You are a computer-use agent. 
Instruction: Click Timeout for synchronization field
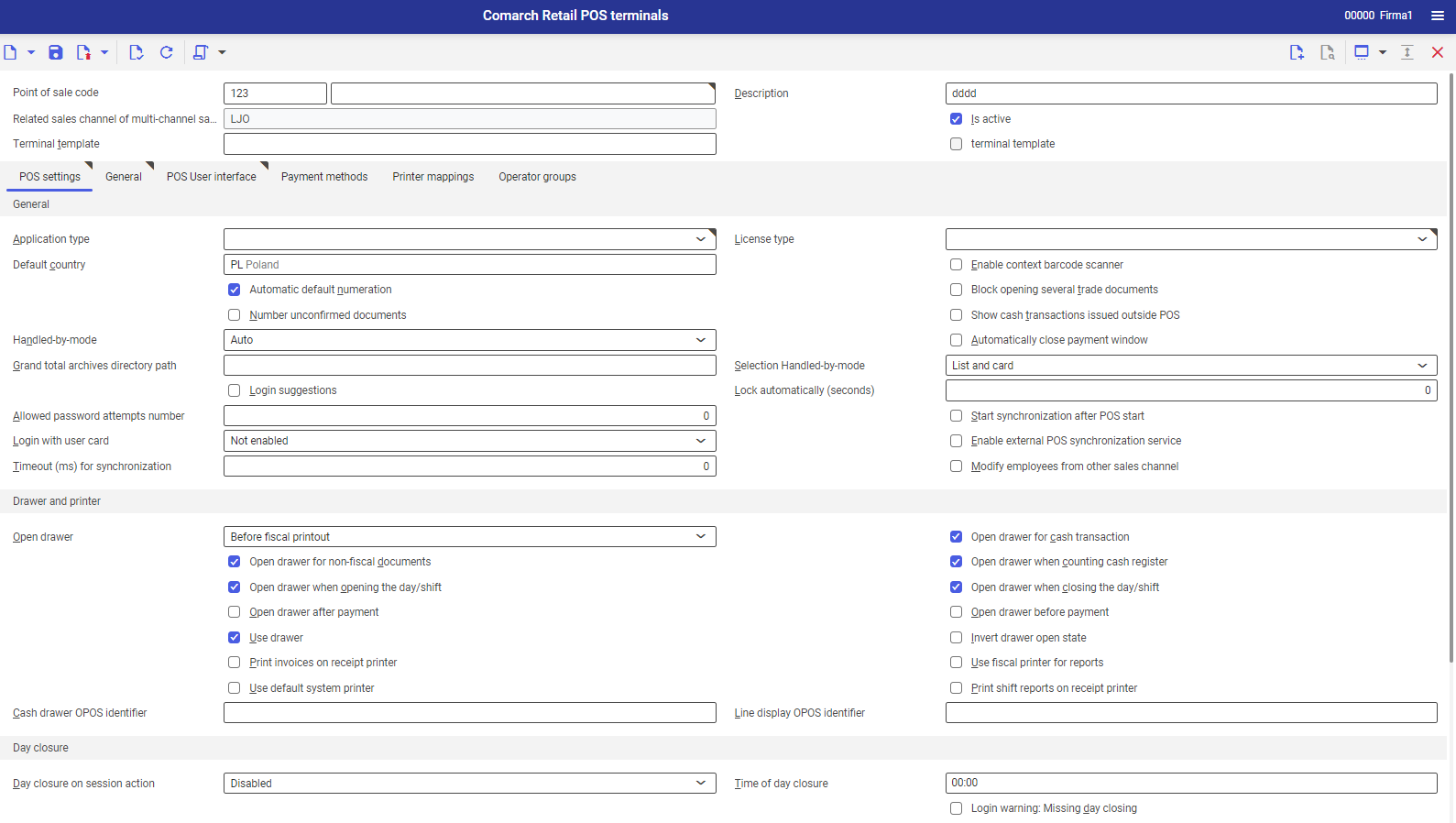(x=470, y=466)
